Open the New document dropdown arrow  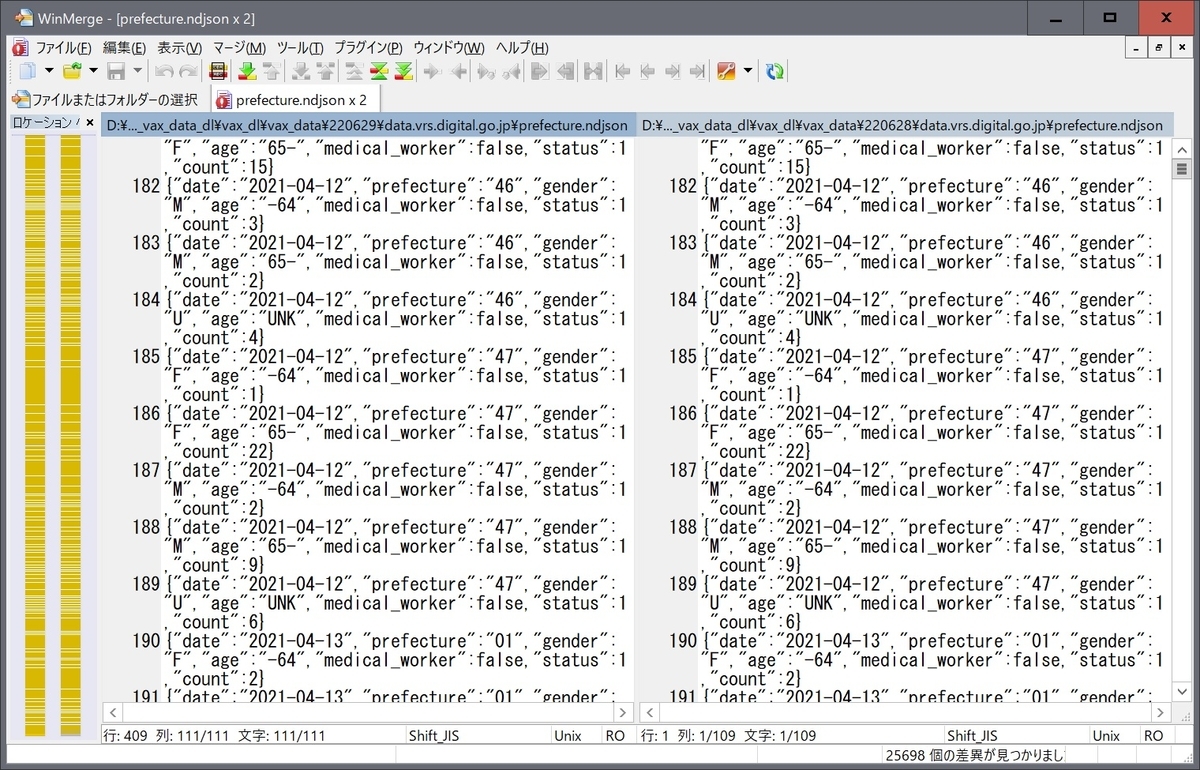49,71
